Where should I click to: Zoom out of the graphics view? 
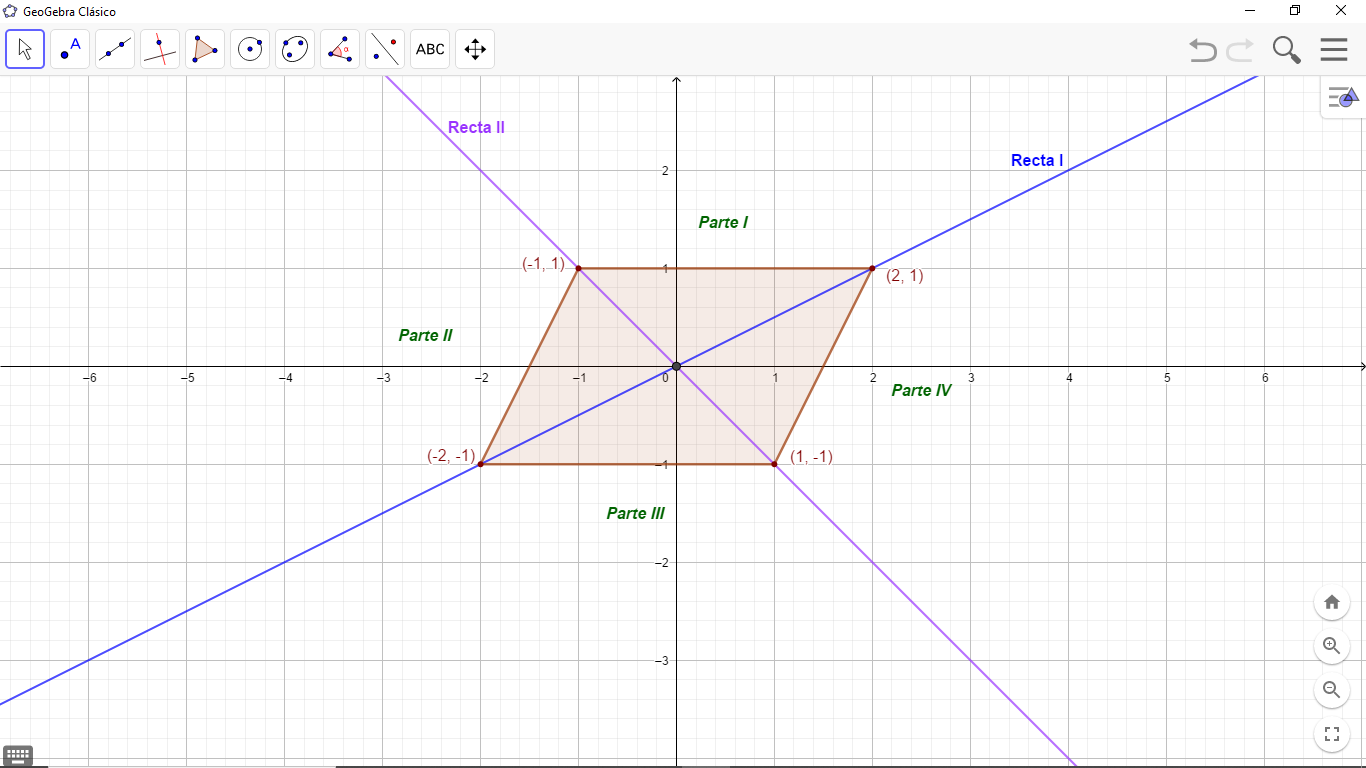tap(1331, 690)
